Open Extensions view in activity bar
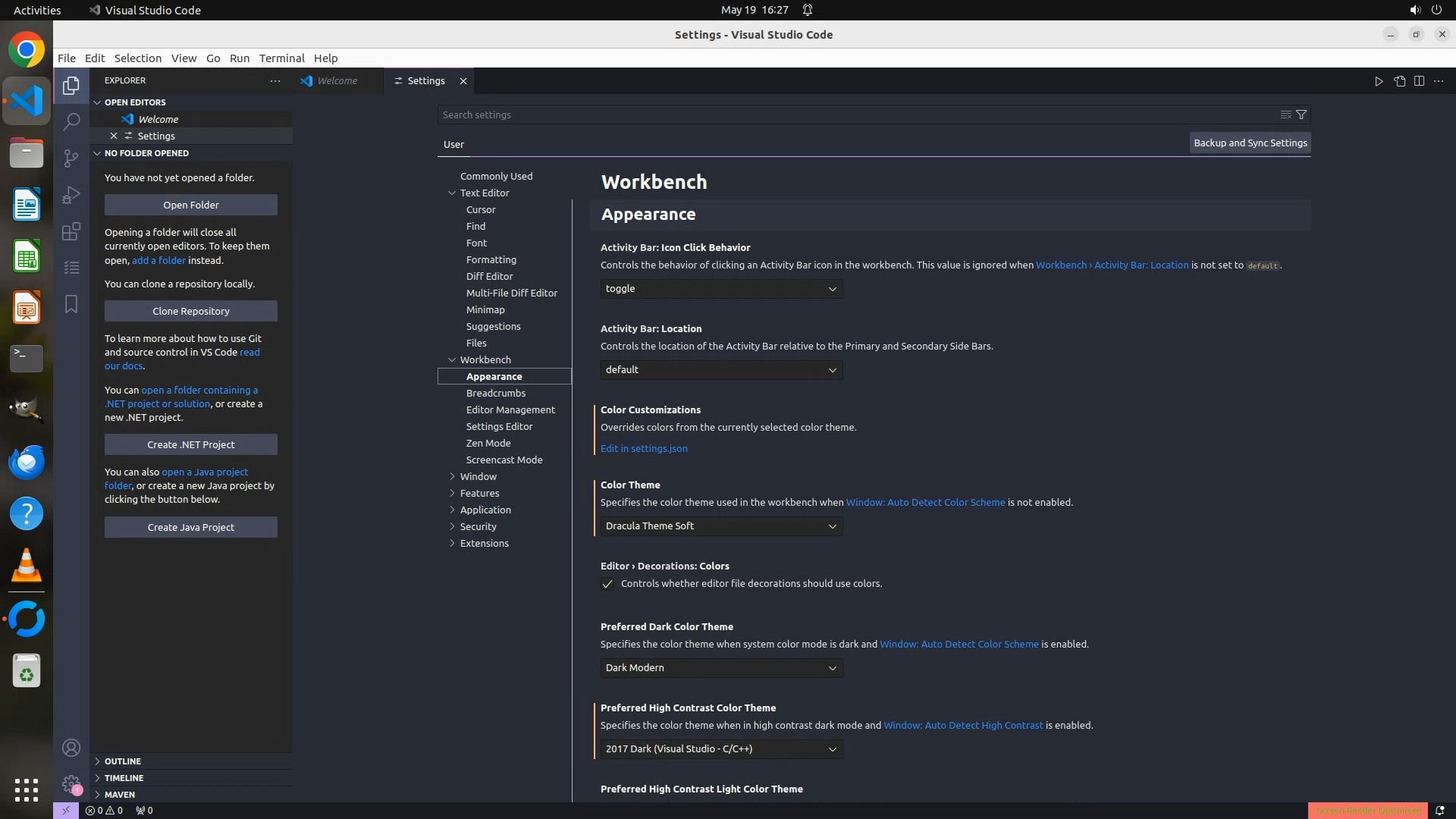1456x819 pixels. coord(71,231)
